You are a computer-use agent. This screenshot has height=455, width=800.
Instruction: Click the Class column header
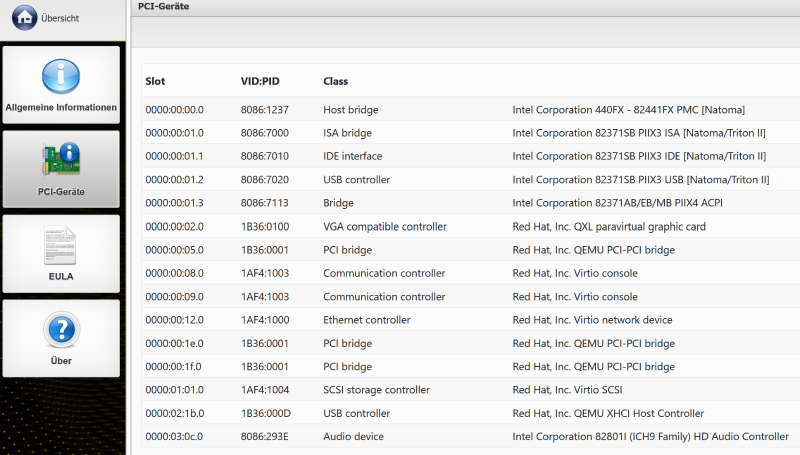(335, 81)
